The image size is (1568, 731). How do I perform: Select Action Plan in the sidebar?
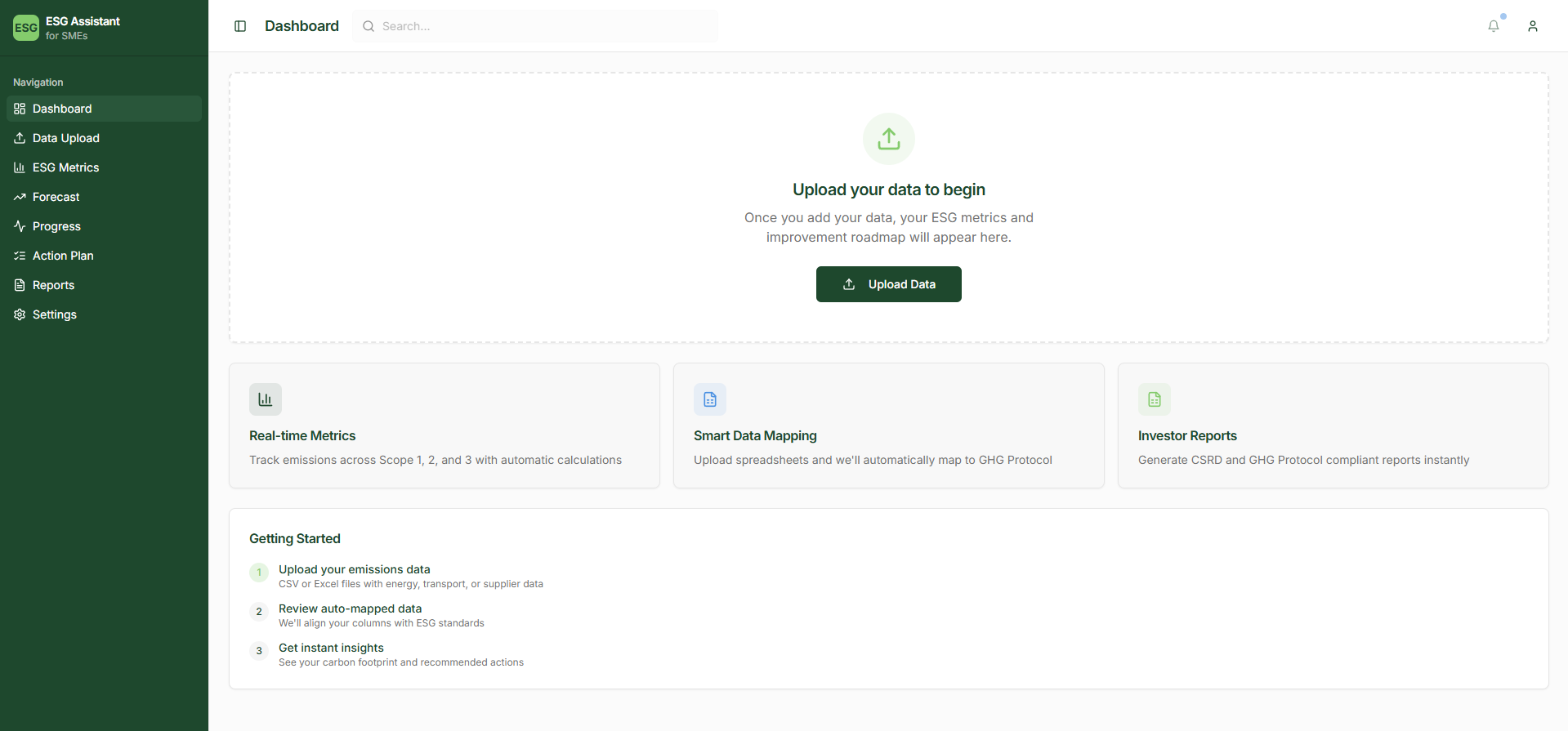pos(104,256)
